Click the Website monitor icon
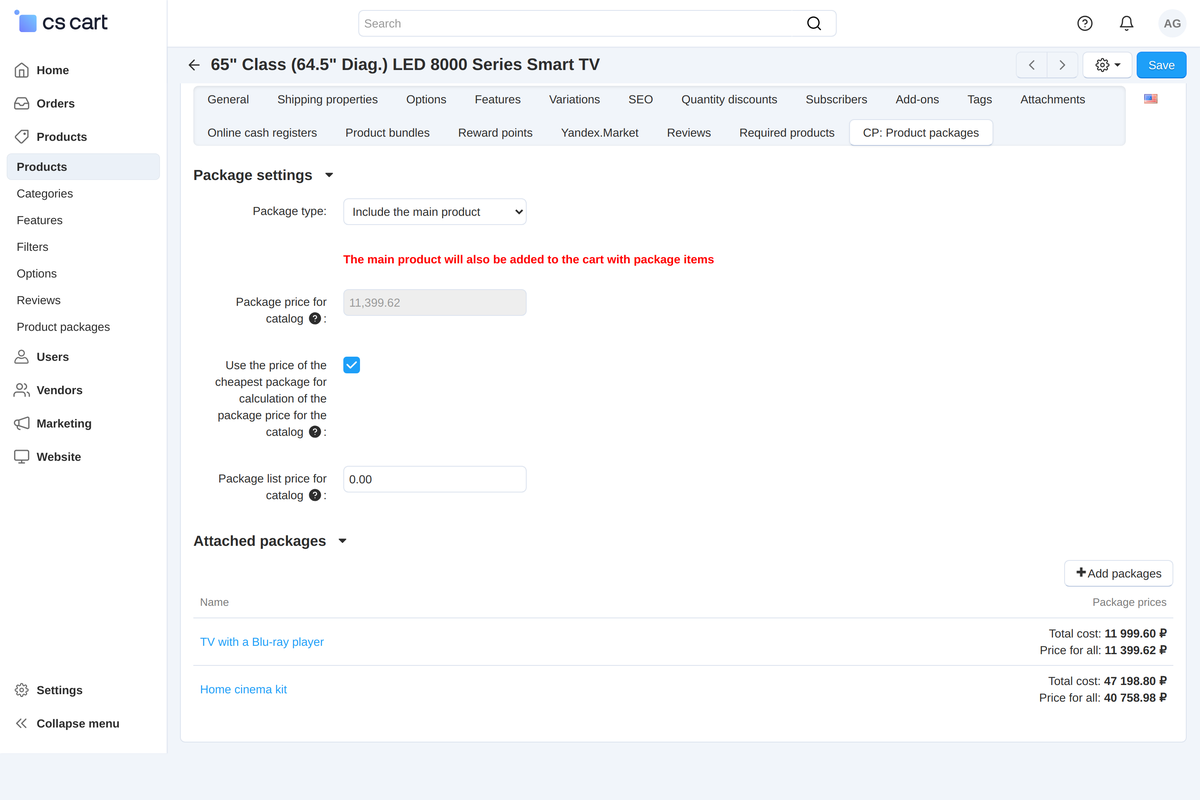 point(21,457)
